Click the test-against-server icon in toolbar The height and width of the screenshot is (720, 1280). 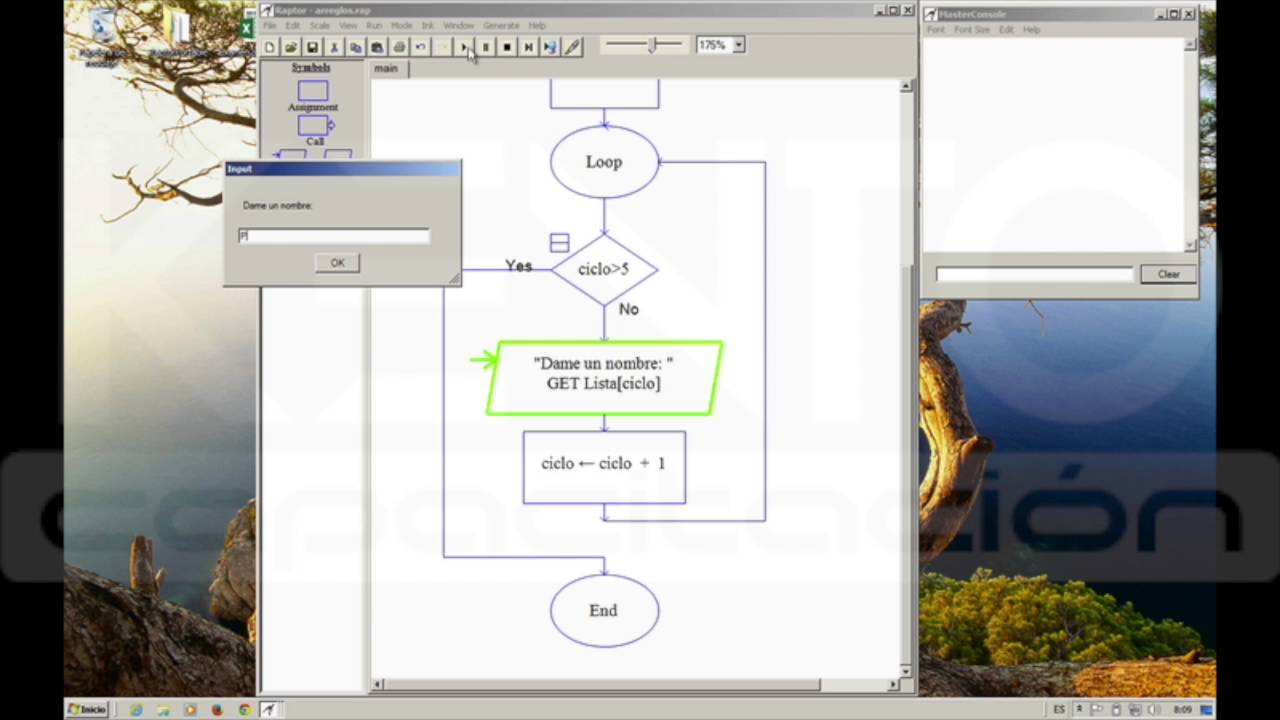click(x=550, y=47)
